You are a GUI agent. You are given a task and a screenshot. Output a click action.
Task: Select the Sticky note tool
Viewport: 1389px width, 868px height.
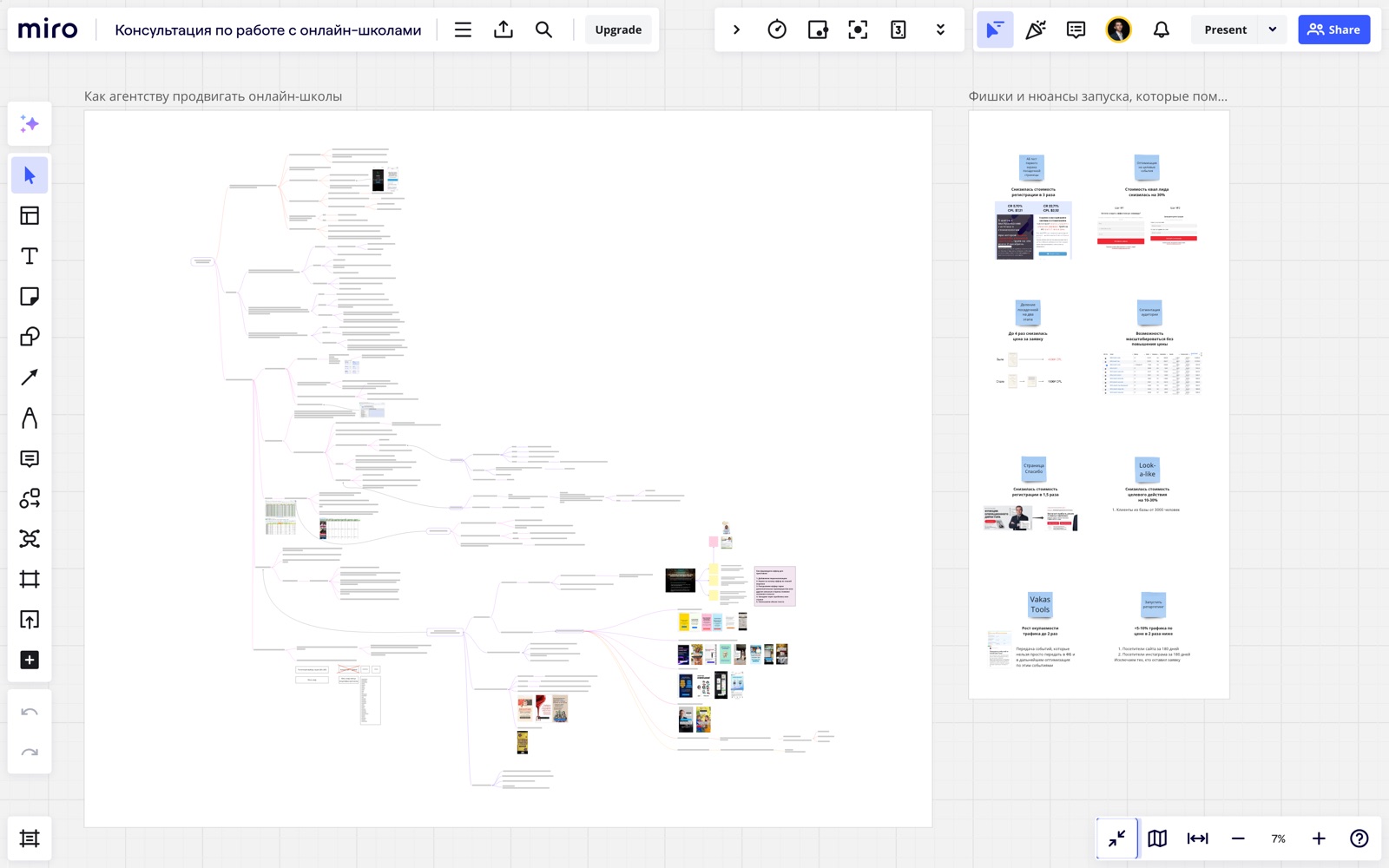tap(30, 297)
